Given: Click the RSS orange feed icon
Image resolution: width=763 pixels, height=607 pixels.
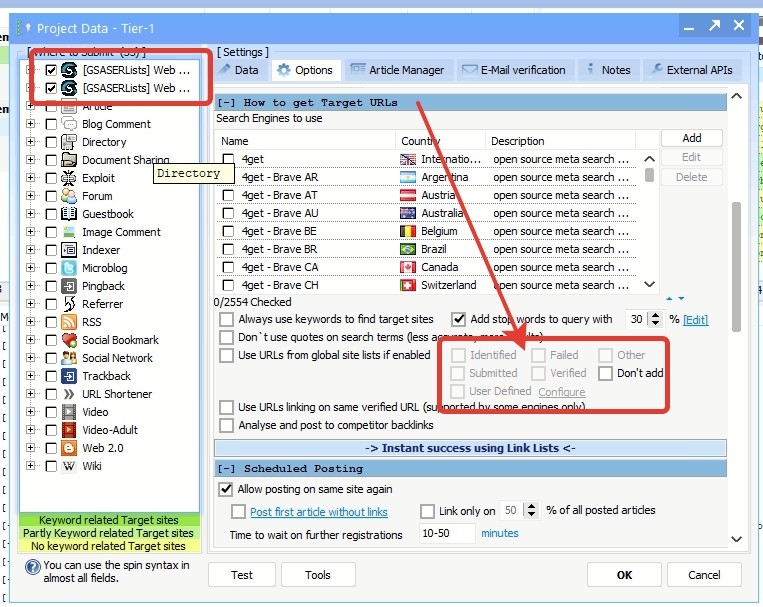Looking at the screenshot, I should (69, 322).
